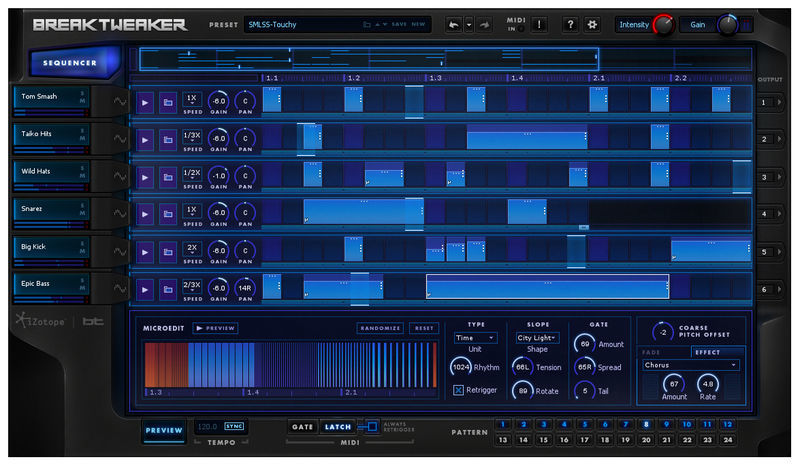The height and width of the screenshot is (466, 800).
Task: Click the Epic Bass 14R pan knob
Action: point(245,288)
